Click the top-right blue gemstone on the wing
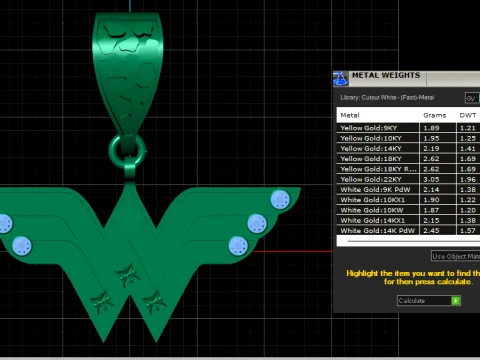Screen dimensions: 480x360 pyautogui.click(x=280, y=199)
